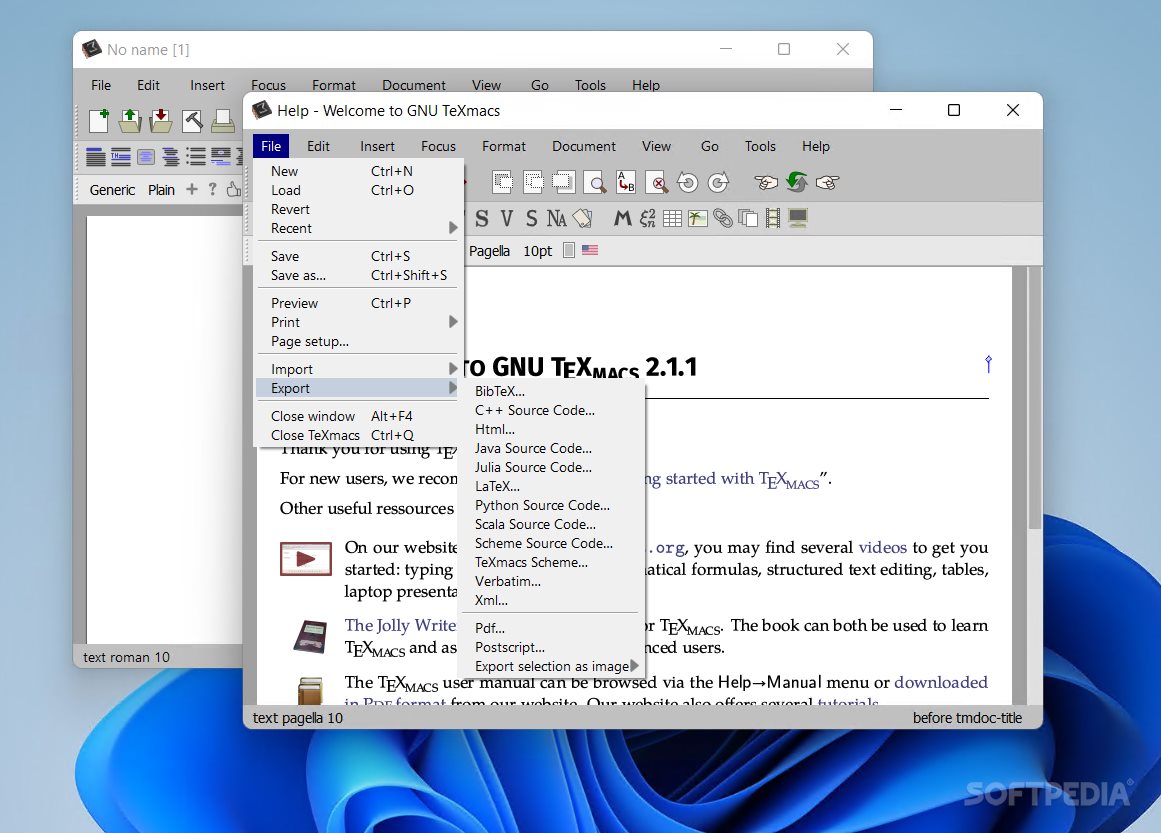Screen dimensions: 1161x833
Task: Click the M math mode icon
Action: click(623, 218)
